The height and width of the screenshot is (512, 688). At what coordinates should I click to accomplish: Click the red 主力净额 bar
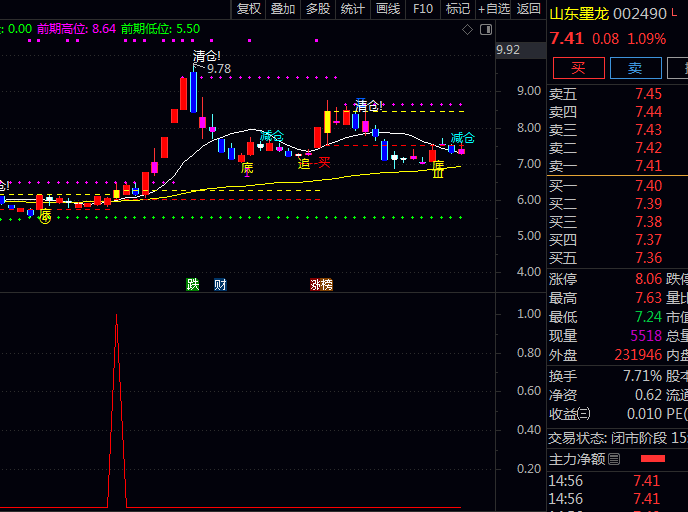[x=653, y=459]
